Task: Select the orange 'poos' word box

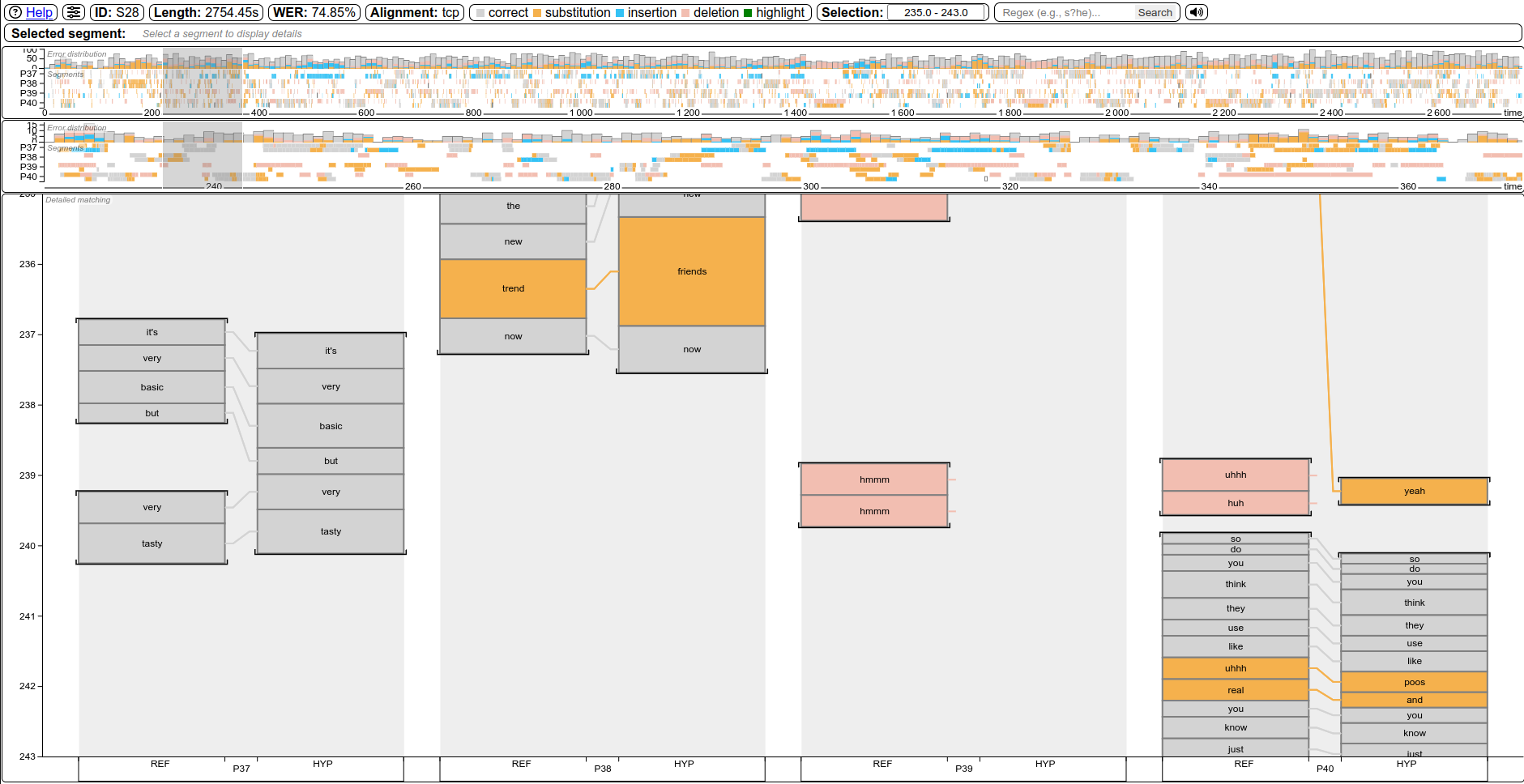Action: pyautogui.click(x=1414, y=682)
